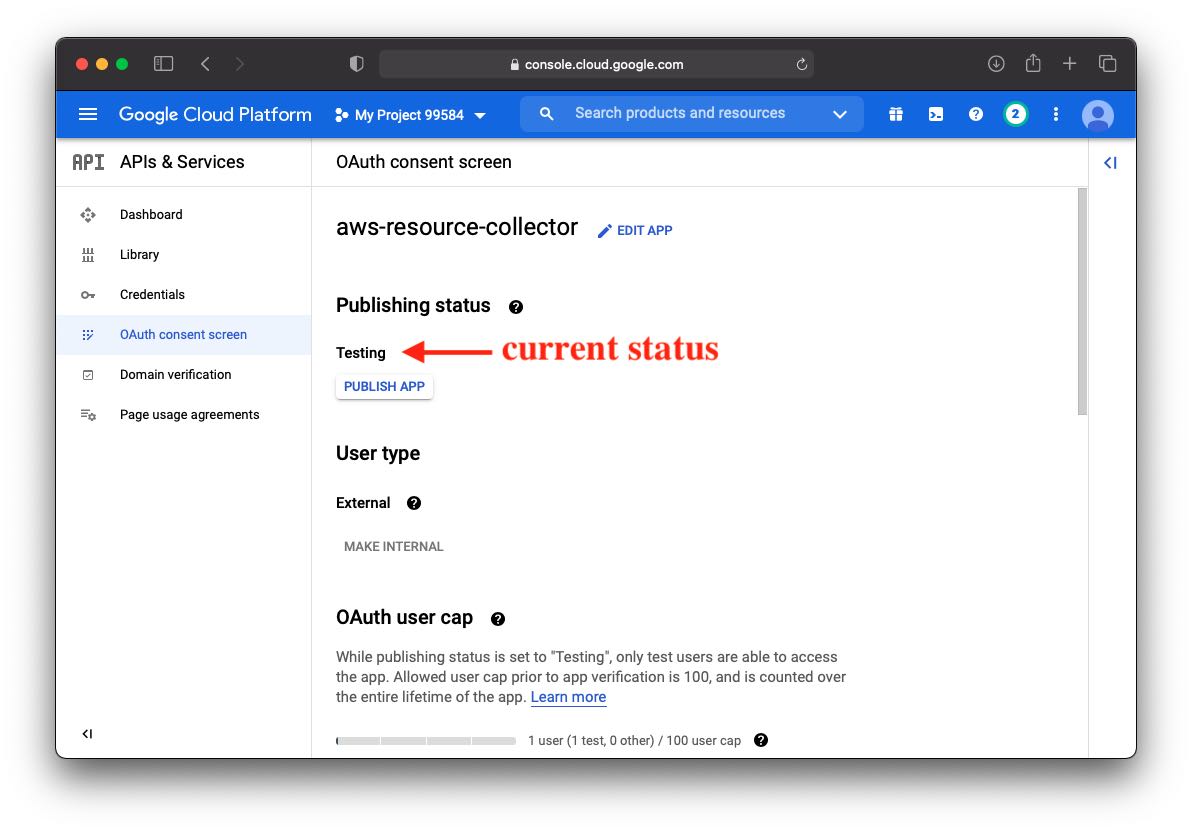Image resolution: width=1192 pixels, height=832 pixels.
Task: Show Safari tab overview
Action: coord(1108,64)
